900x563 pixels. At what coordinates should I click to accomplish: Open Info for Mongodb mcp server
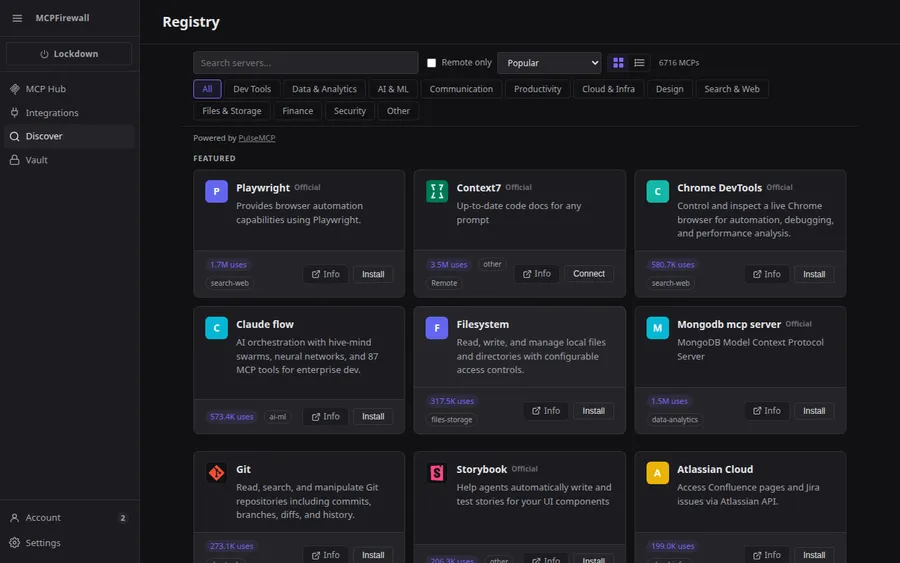click(767, 411)
